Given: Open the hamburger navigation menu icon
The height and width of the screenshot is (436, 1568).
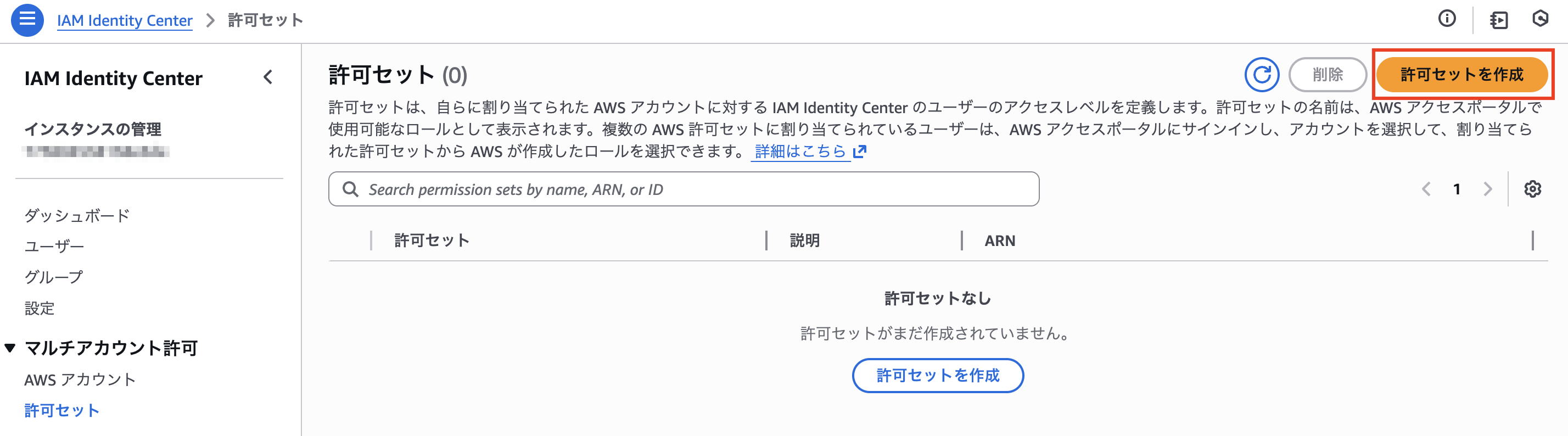Looking at the screenshot, I should coord(27,19).
